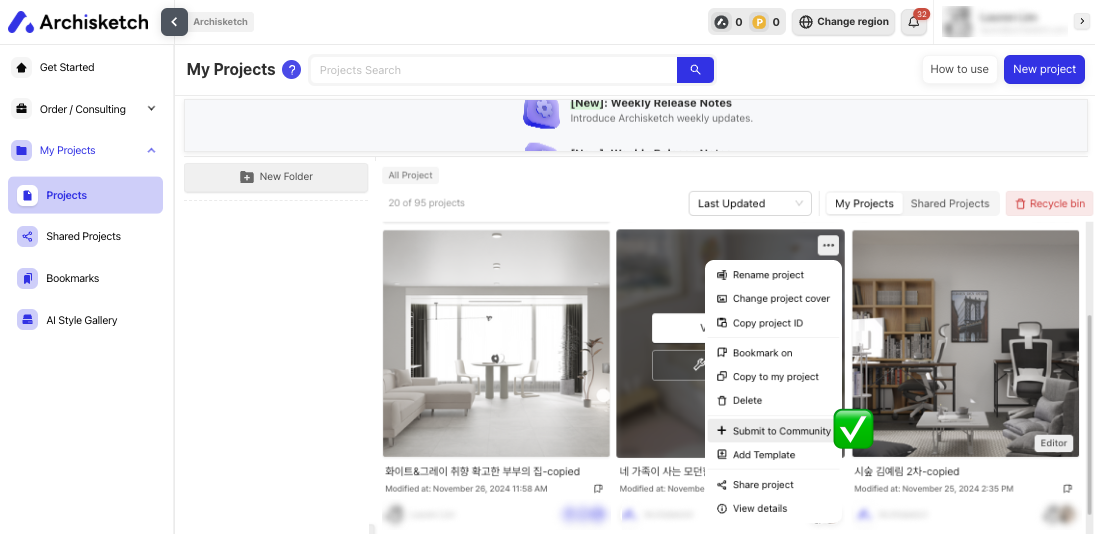
Task: Click the gold P points coin icon
Action: [x=759, y=22]
